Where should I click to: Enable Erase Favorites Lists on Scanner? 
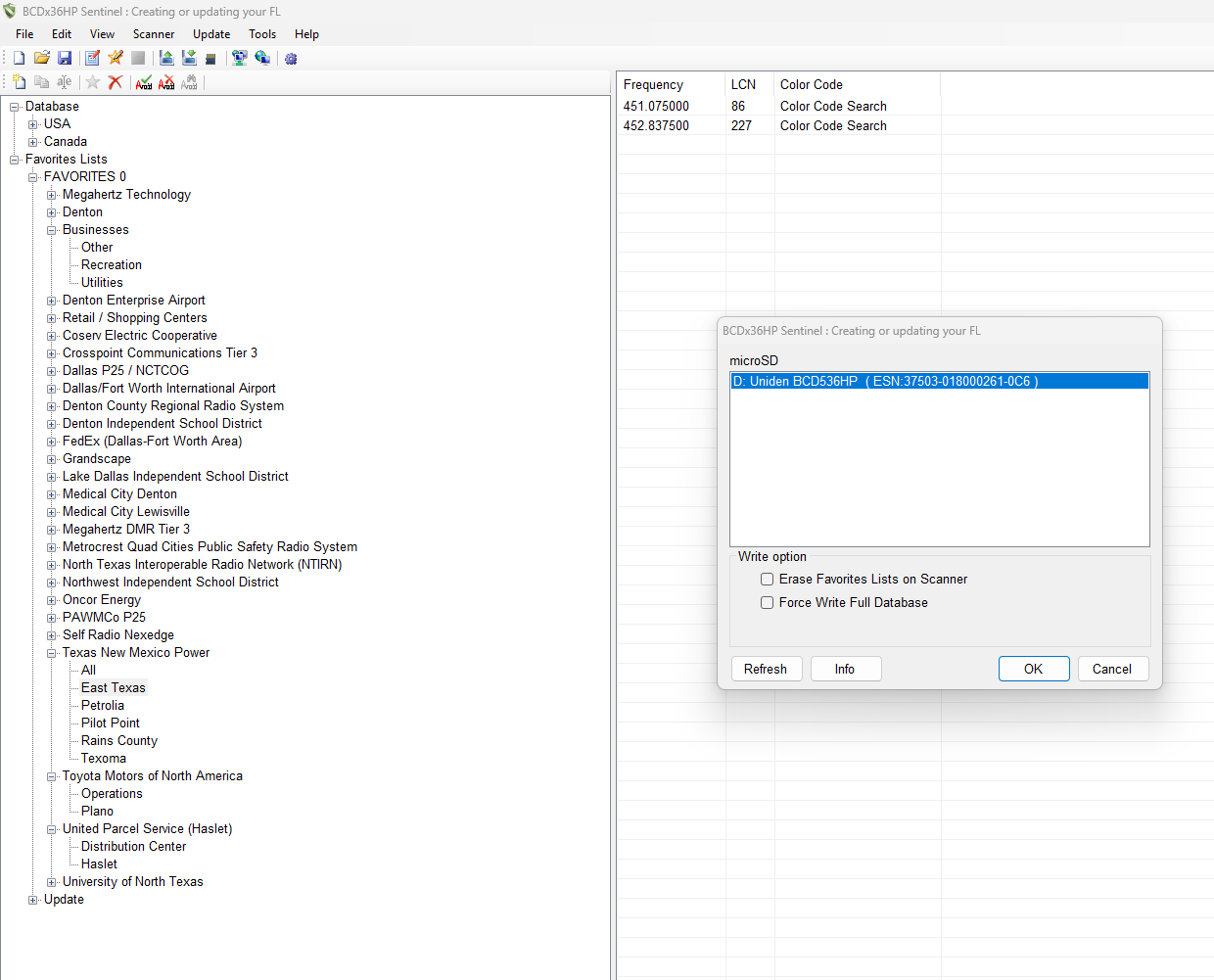click(768, 580)
